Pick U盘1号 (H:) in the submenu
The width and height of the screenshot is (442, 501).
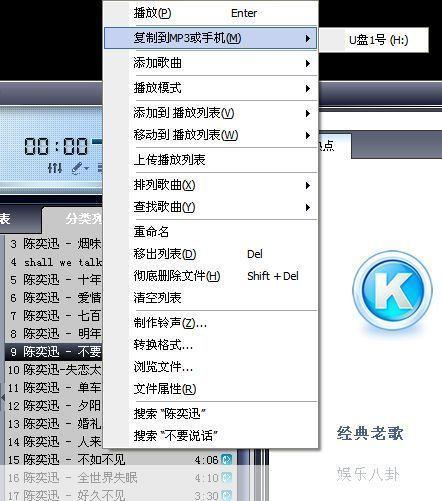tap(374, 40)
